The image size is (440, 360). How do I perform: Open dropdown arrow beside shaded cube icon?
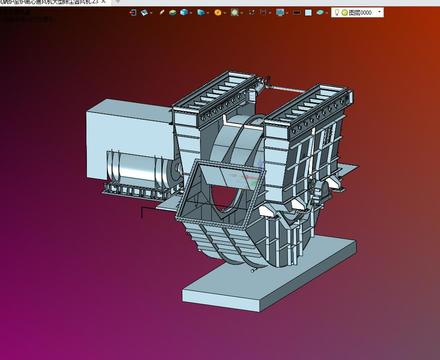[191, 13]
